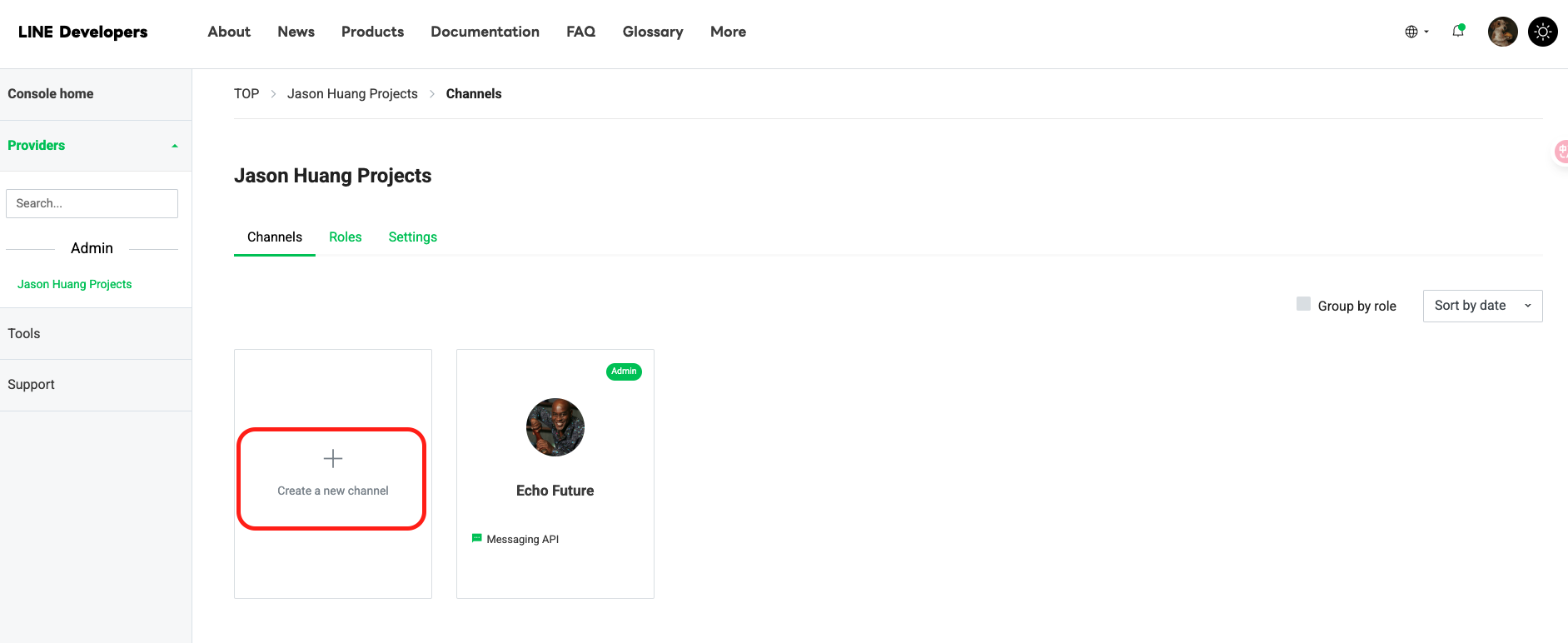The width and height of the screenshot is (1568, 643).
Task: Enable the Group by role checkbox
Action: [x=1303, y=304]
